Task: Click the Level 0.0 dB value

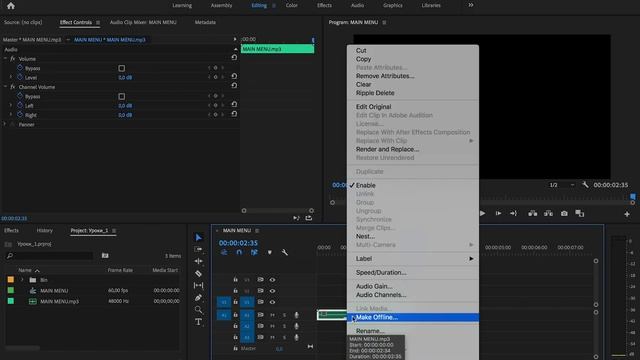Action: click(x=125, y=78)
